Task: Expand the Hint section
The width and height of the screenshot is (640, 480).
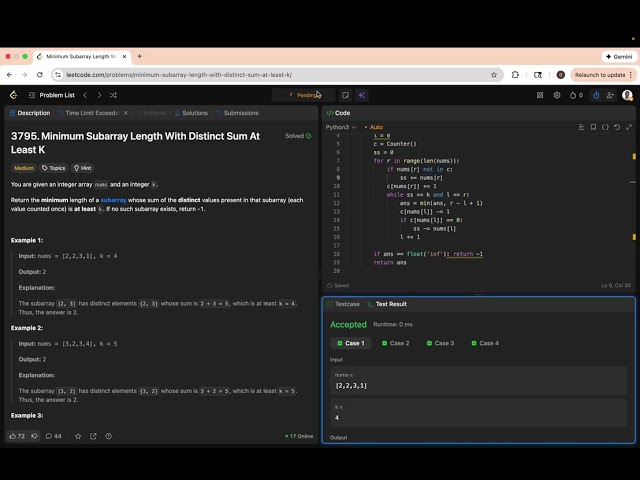Action: tap(83, 168)
